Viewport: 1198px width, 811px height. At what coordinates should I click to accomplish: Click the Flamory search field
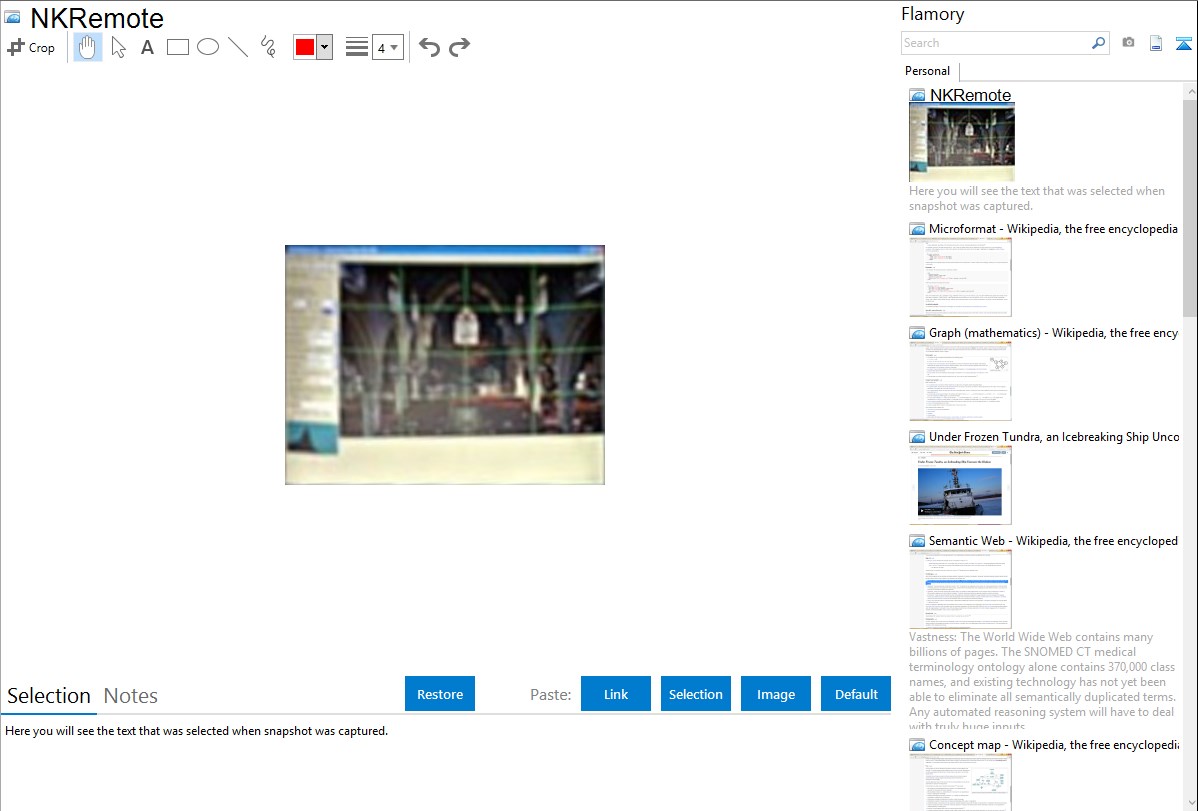995,43
